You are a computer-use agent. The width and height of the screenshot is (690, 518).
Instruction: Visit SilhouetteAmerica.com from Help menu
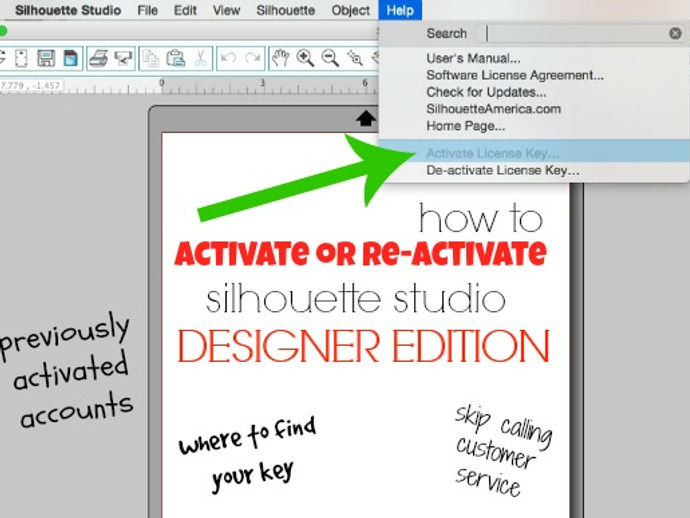click(534, 109)
